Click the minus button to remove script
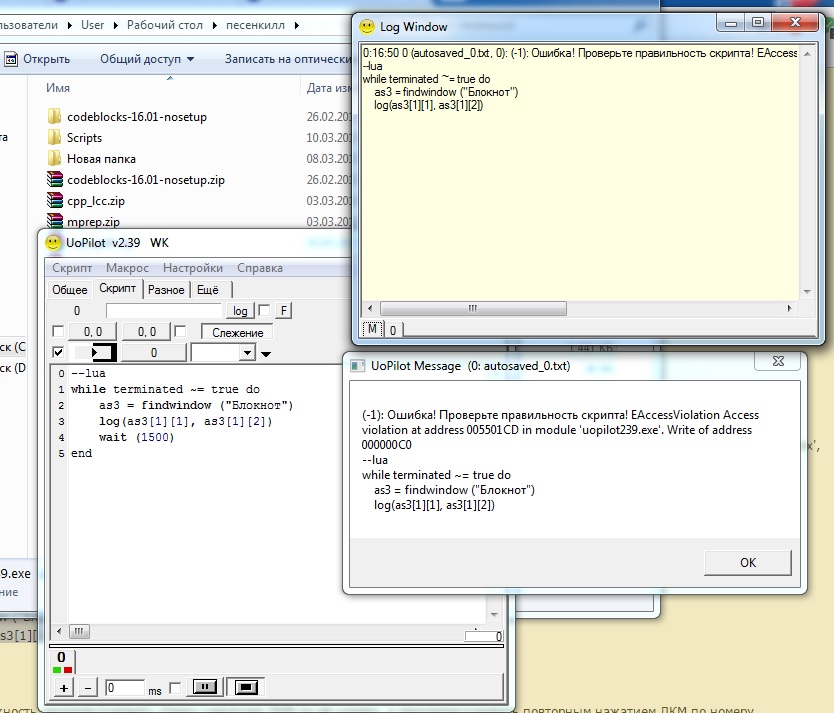This screenshot has height=713, width=834. pyautogui.click(x=87, y=688)
